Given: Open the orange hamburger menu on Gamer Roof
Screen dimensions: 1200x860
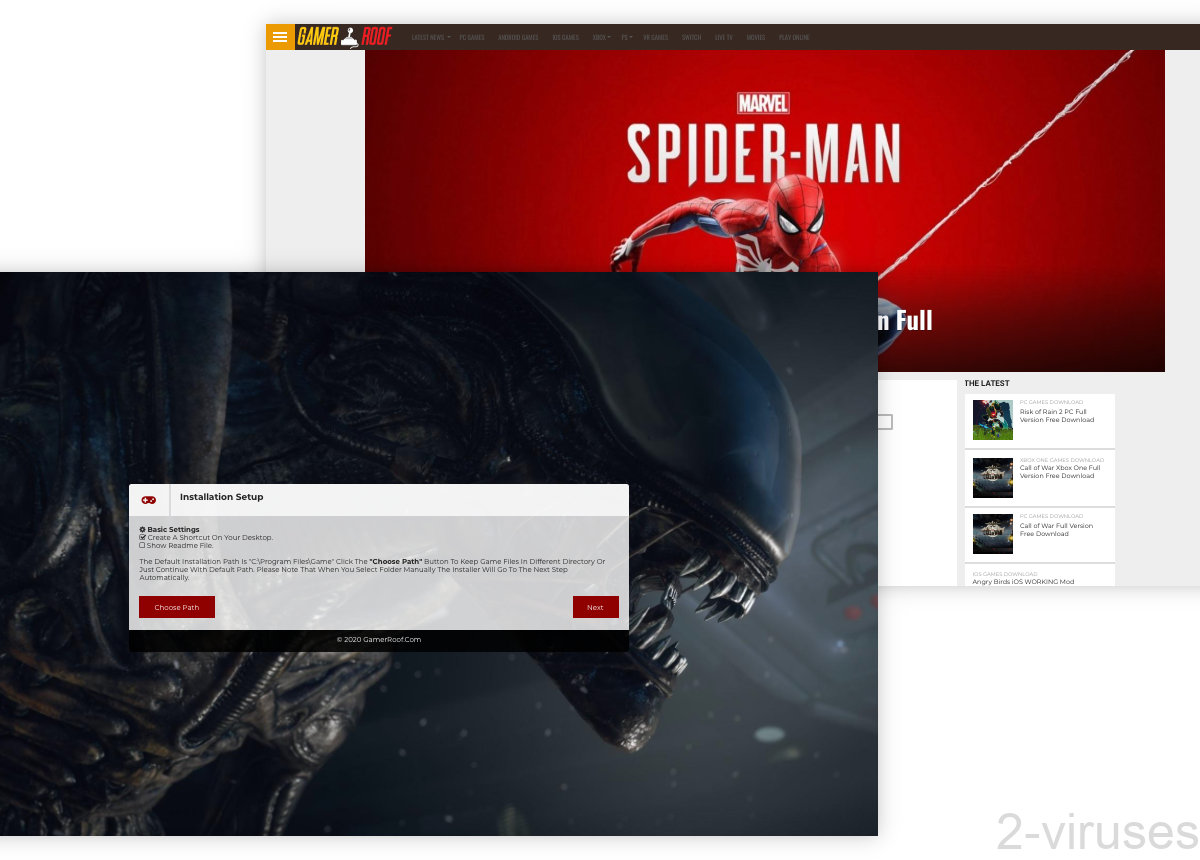Looking at the screenshot, I should 280,37.
